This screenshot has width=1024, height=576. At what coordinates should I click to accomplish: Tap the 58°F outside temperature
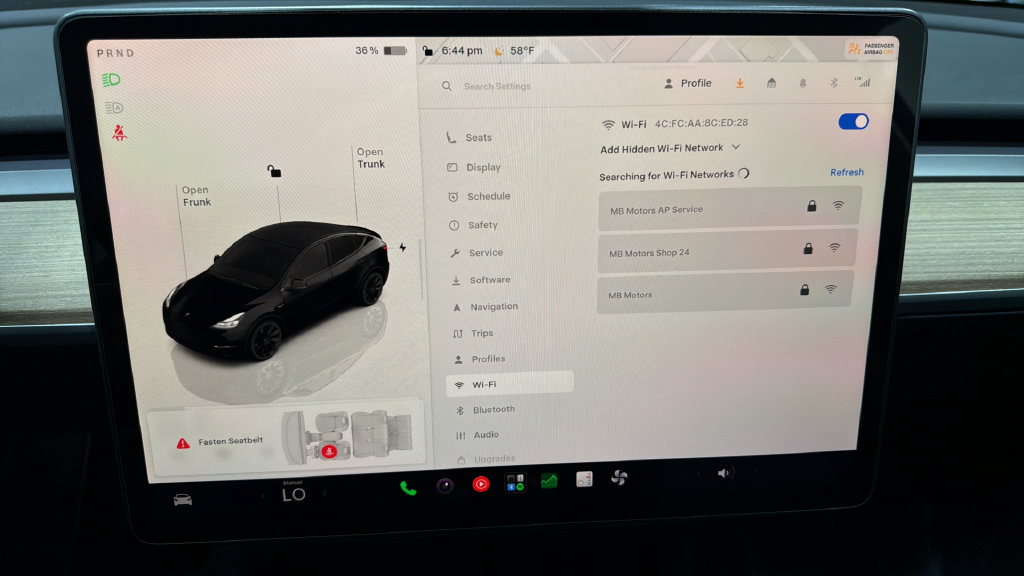point(522,50)
